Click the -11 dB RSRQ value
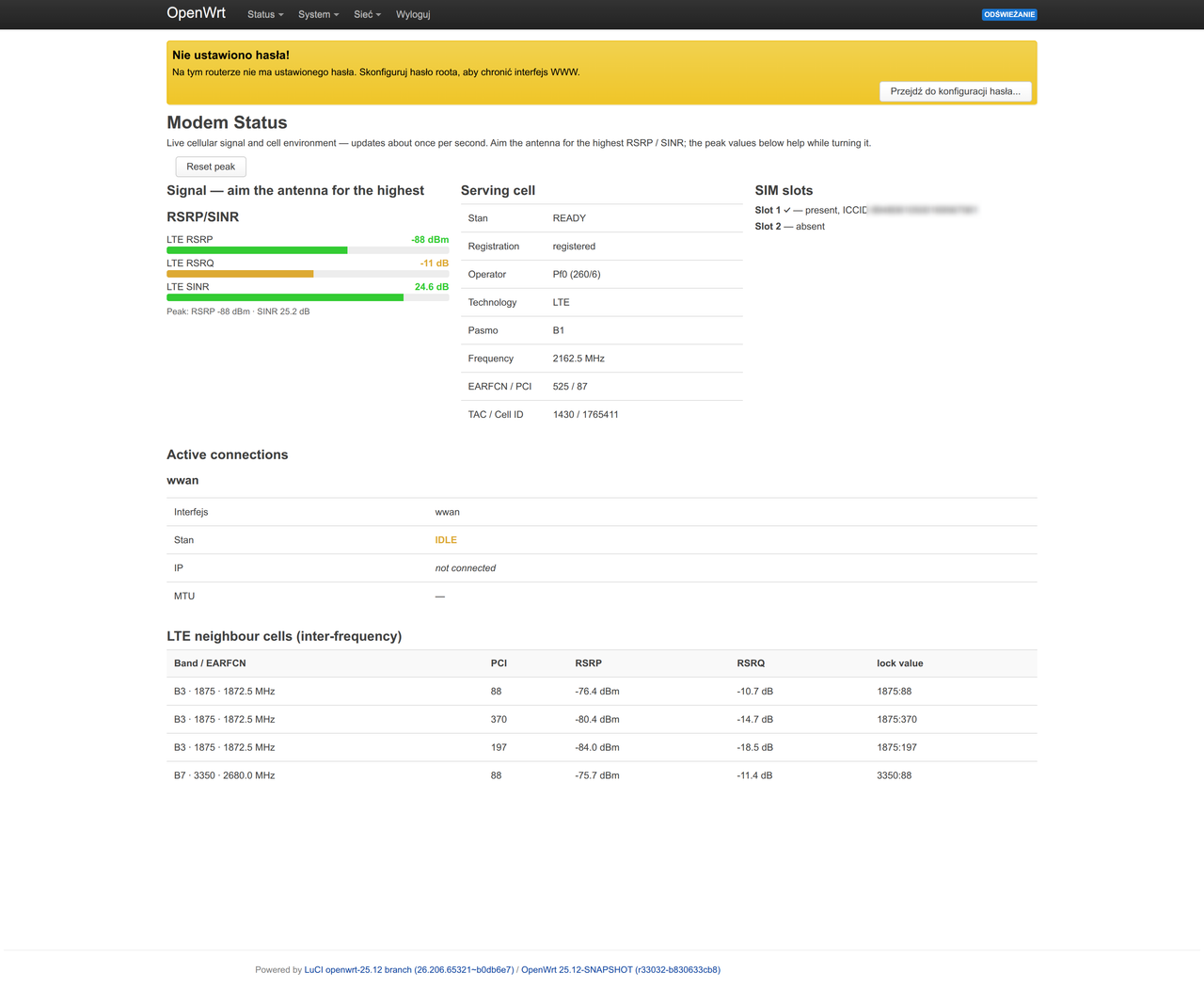Image resolution: width=1204 pixels, height=989 pixels. (x=435, y=263)
